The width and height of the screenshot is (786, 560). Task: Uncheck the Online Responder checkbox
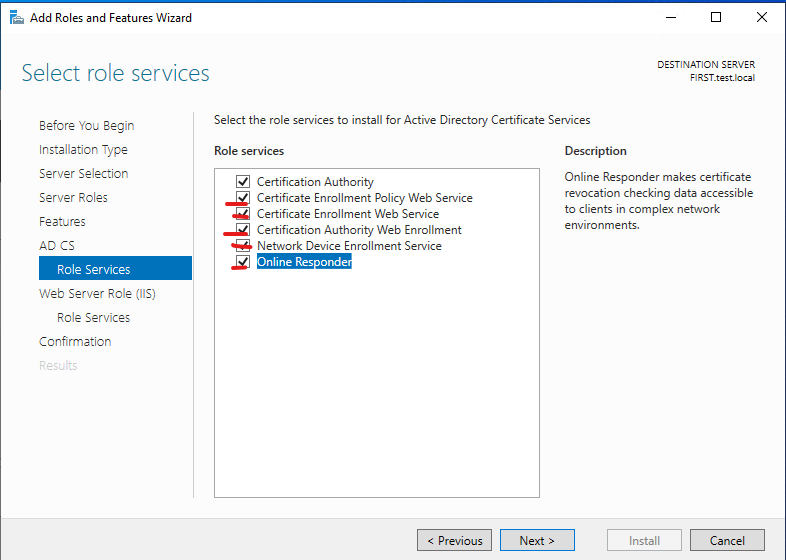pos(243,262)
